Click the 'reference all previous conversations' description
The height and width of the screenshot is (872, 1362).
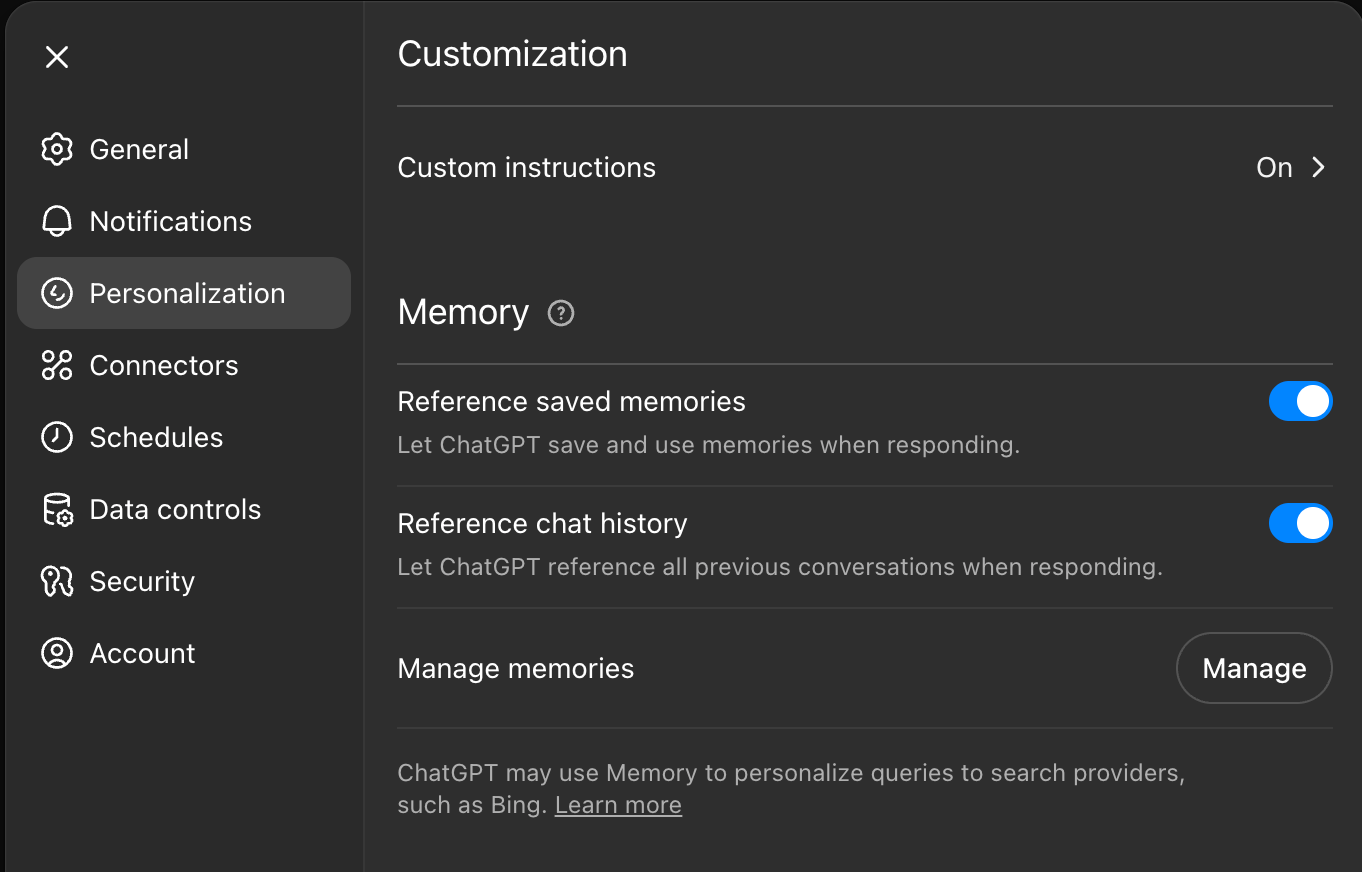pos(780,567)
